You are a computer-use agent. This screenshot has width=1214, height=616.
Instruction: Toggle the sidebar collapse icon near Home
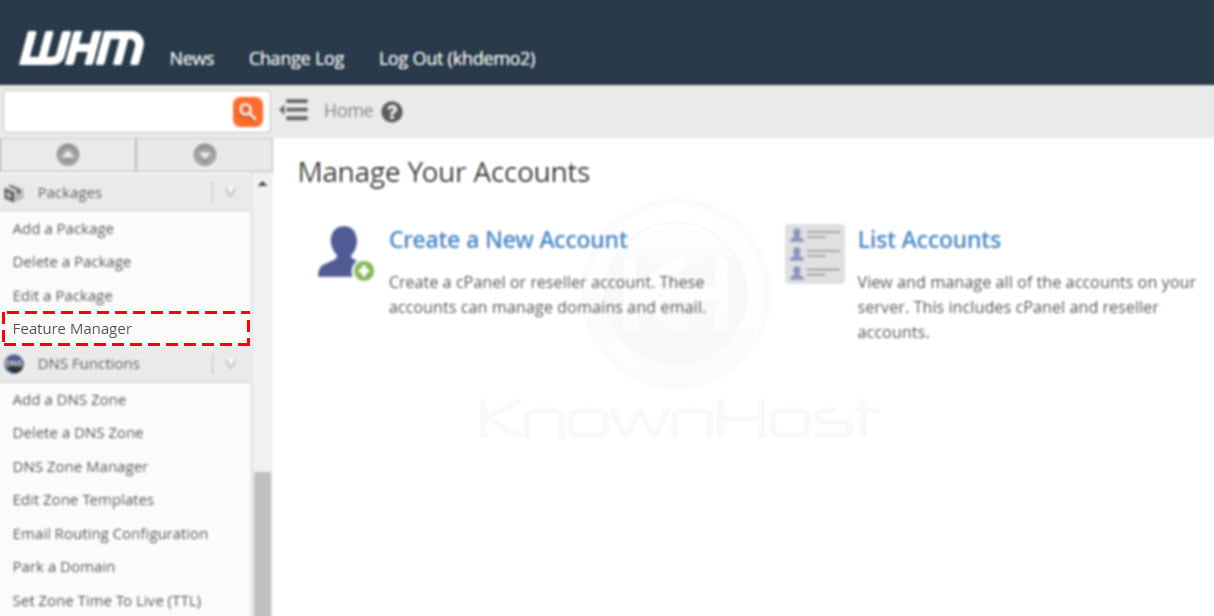click(295, 111)
